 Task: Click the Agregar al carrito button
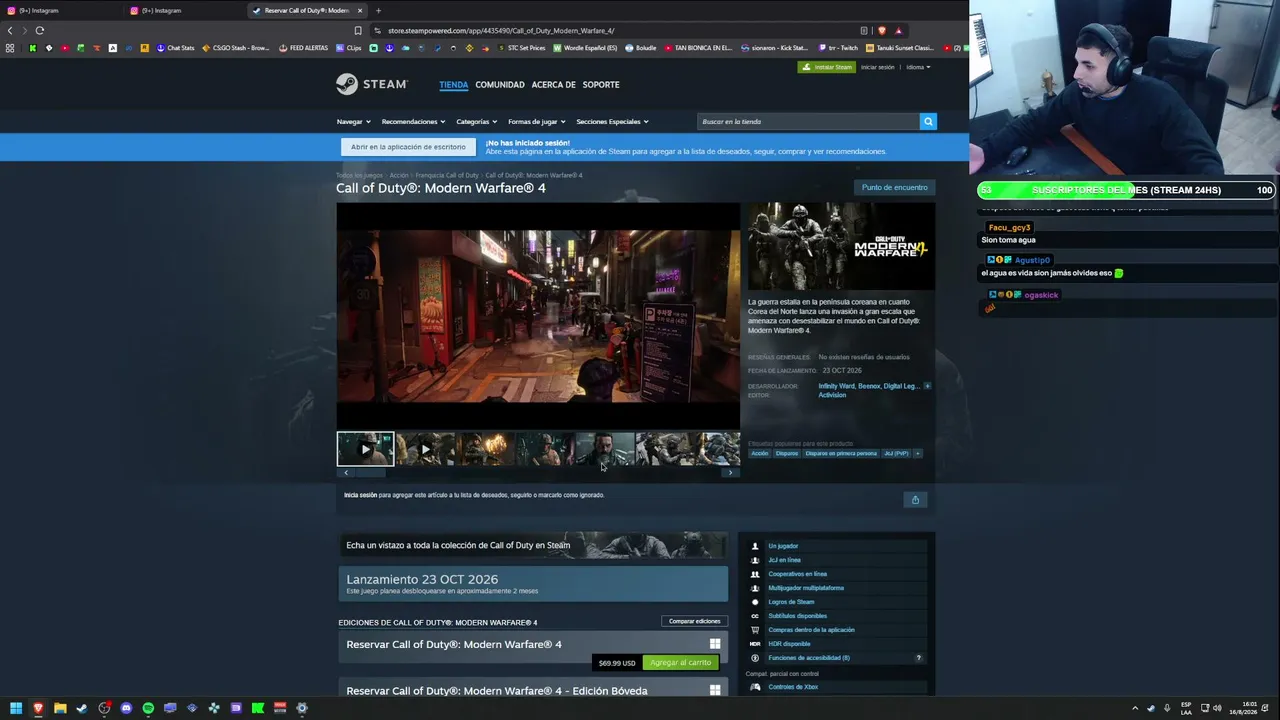(x=680, y=663)
